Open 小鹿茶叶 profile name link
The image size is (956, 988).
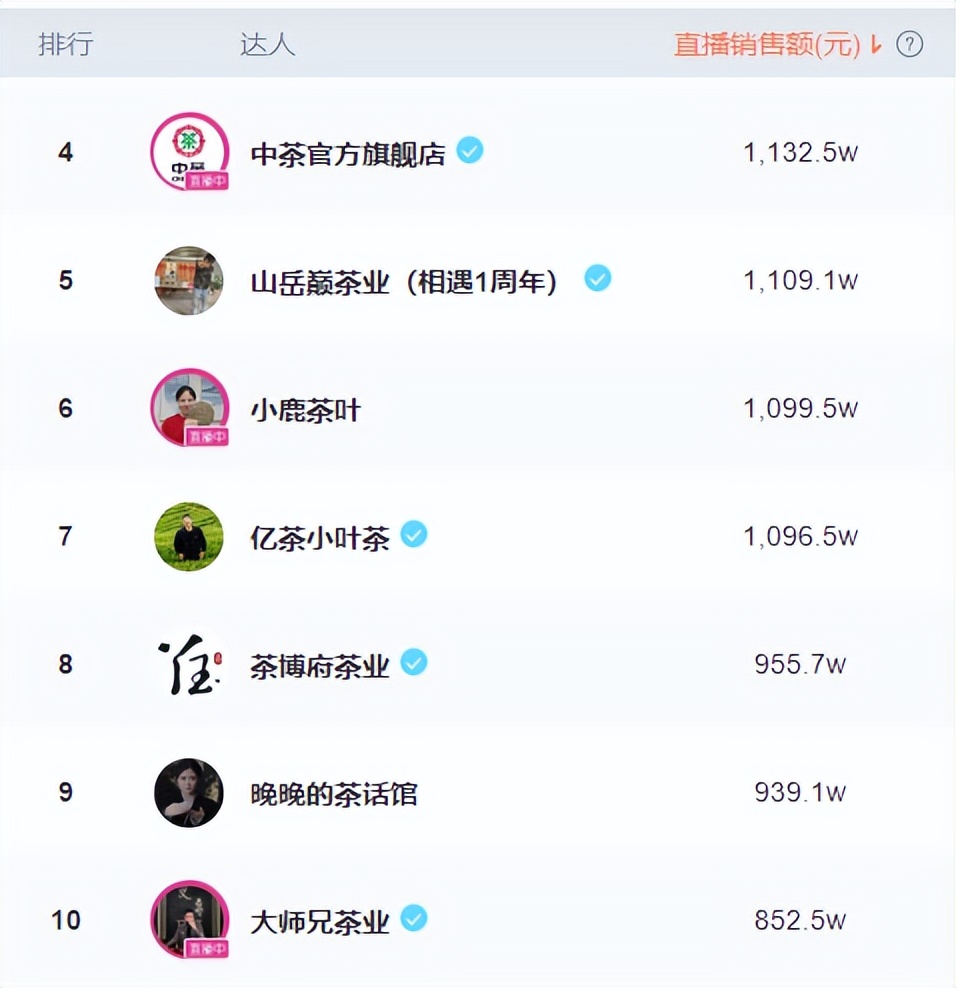[305, 410]
